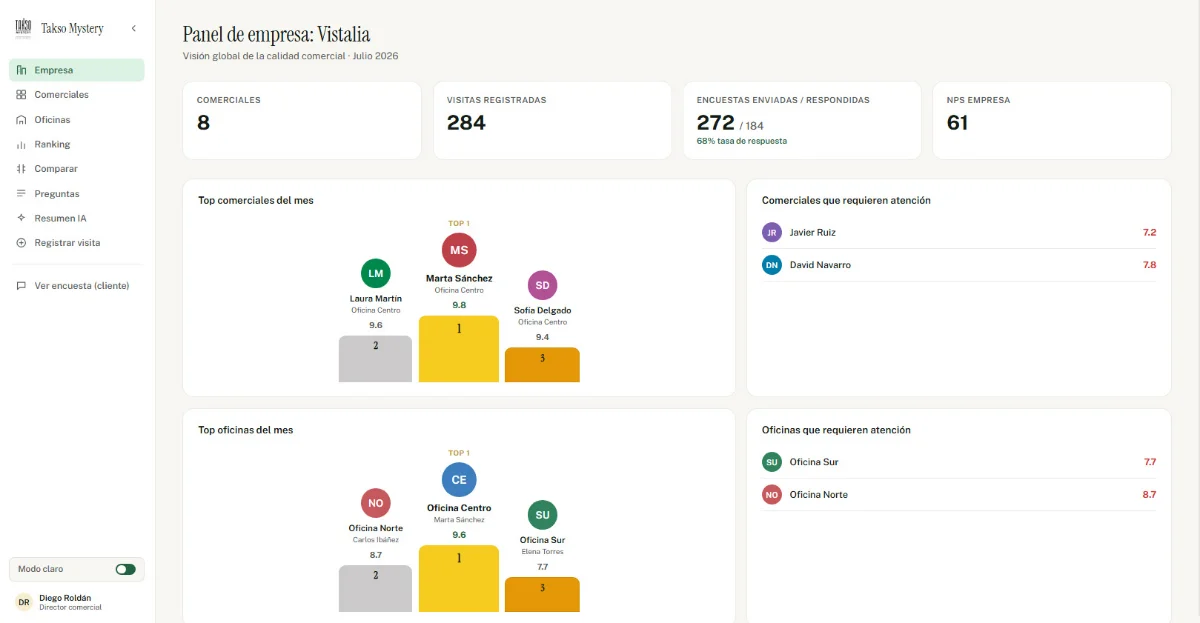Screen dimensions: 1200x623
Task: Click Oficina Sur name on the podium
Action: (x=542, y=540)
